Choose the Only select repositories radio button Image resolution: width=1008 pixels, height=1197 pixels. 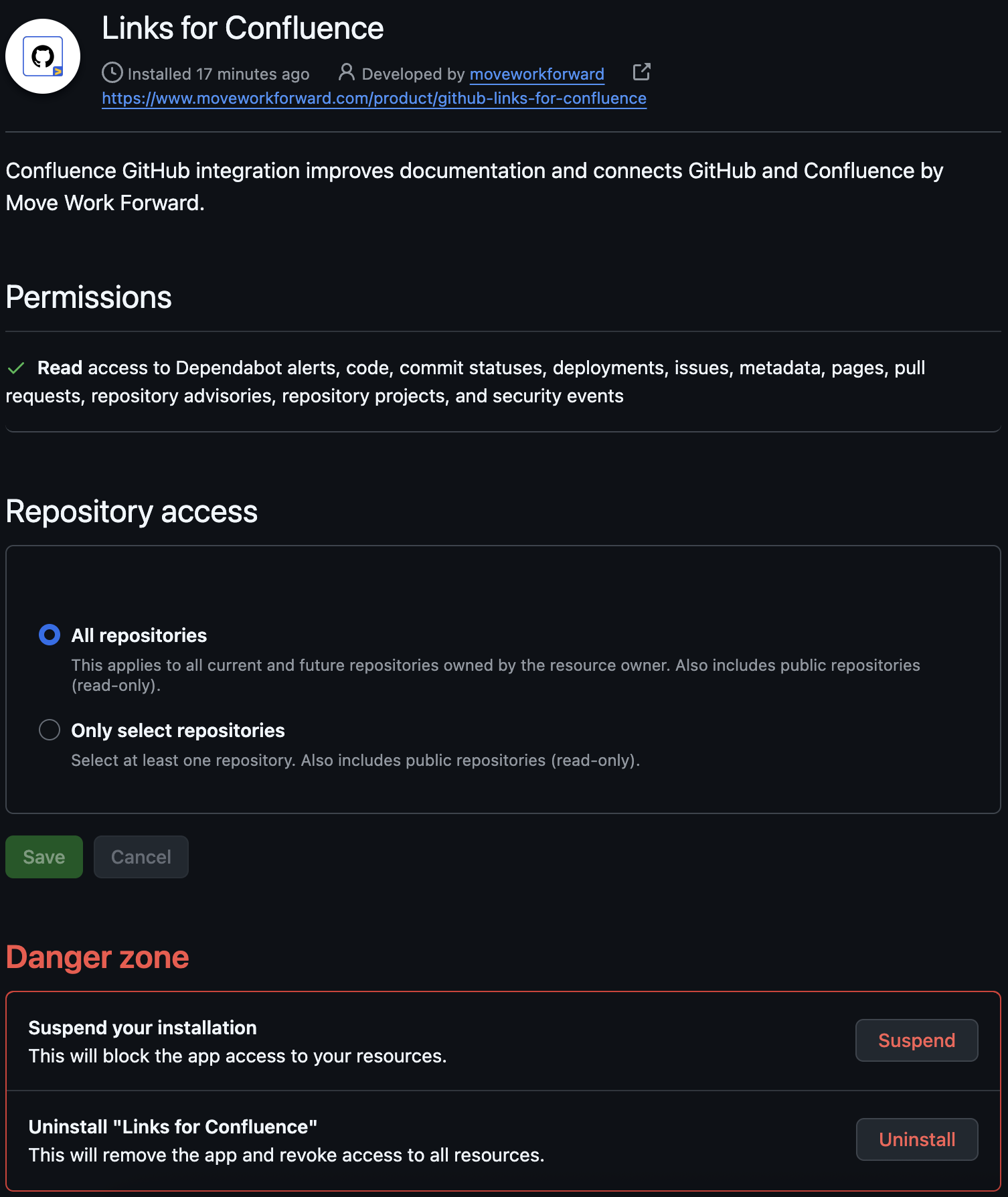[50, 730]
